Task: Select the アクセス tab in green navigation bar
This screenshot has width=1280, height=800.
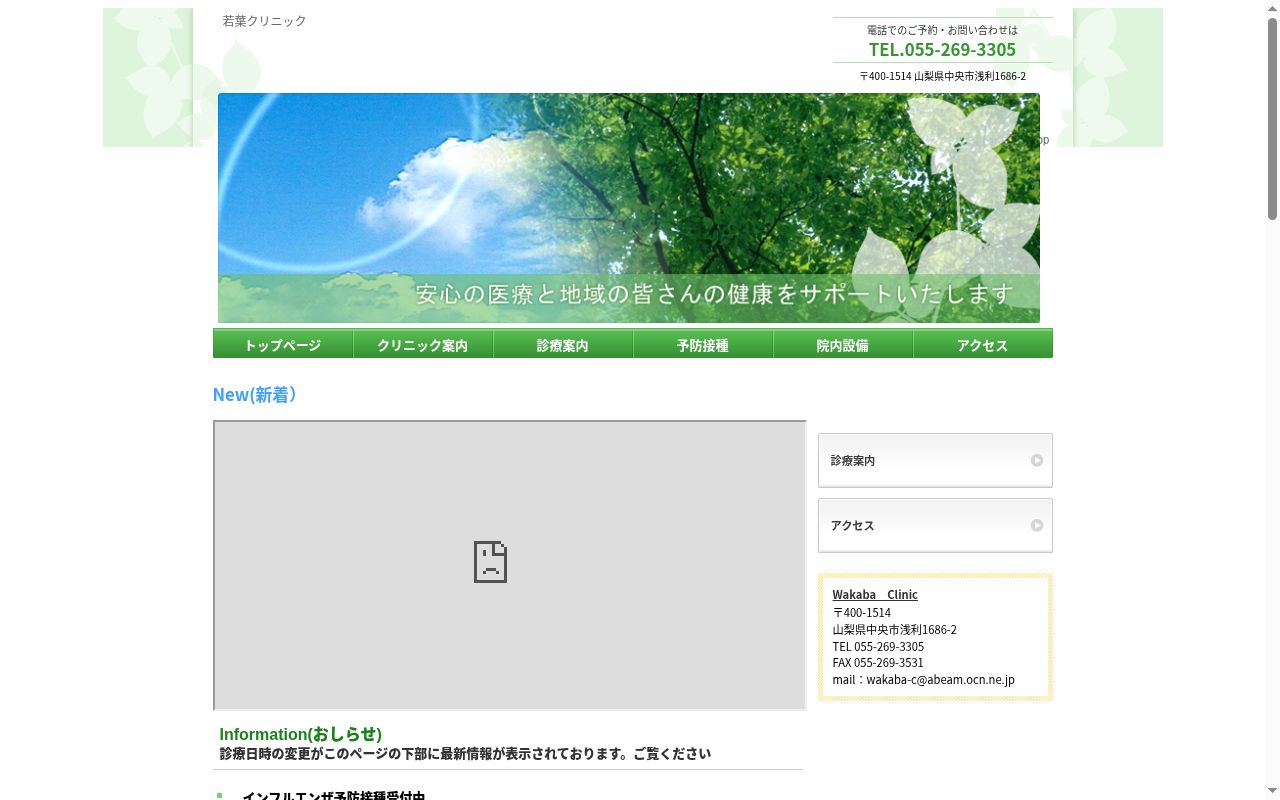Action: [x=983, y=344]
